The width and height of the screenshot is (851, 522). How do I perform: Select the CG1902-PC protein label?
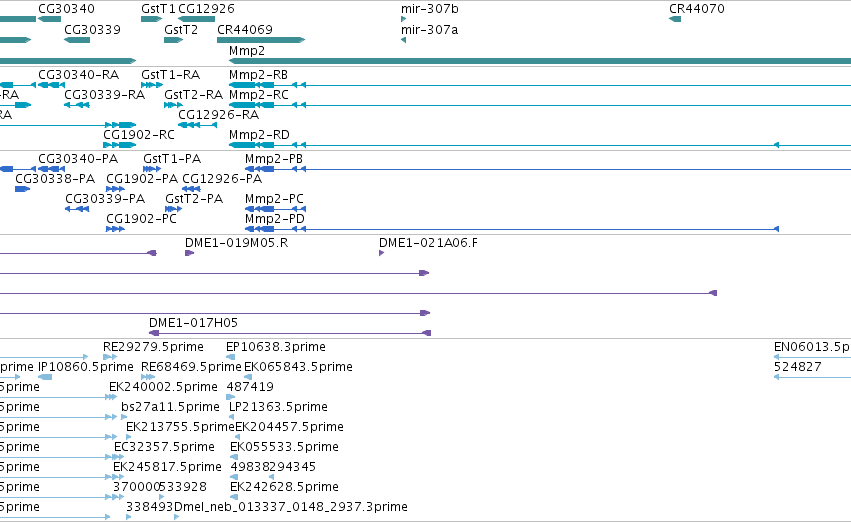point(141,219)
